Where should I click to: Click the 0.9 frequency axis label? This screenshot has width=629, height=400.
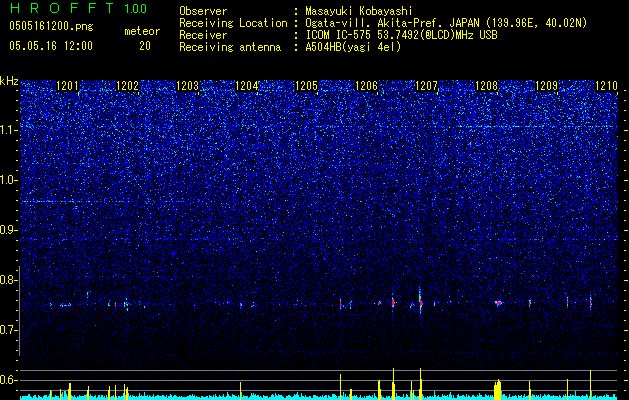[x=8, y=230]
